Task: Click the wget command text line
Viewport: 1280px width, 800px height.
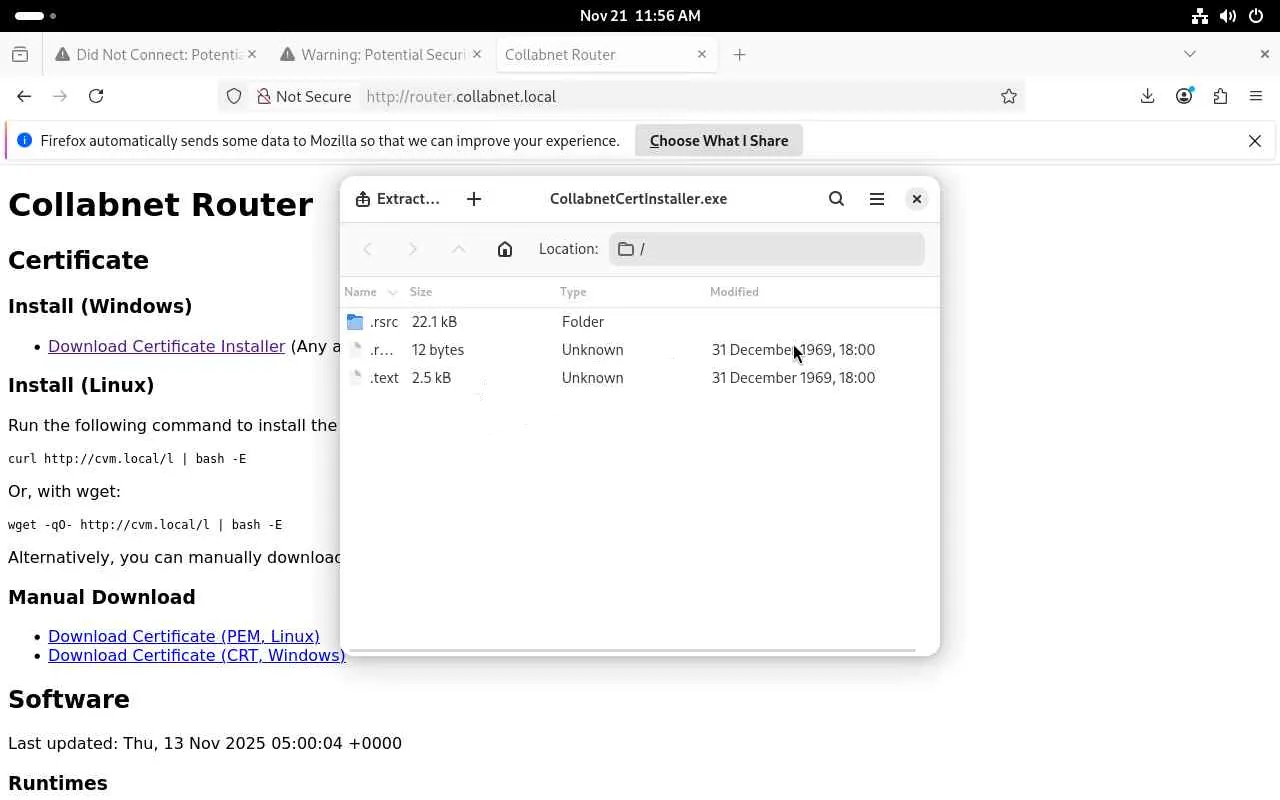Action: click(145, 525)
